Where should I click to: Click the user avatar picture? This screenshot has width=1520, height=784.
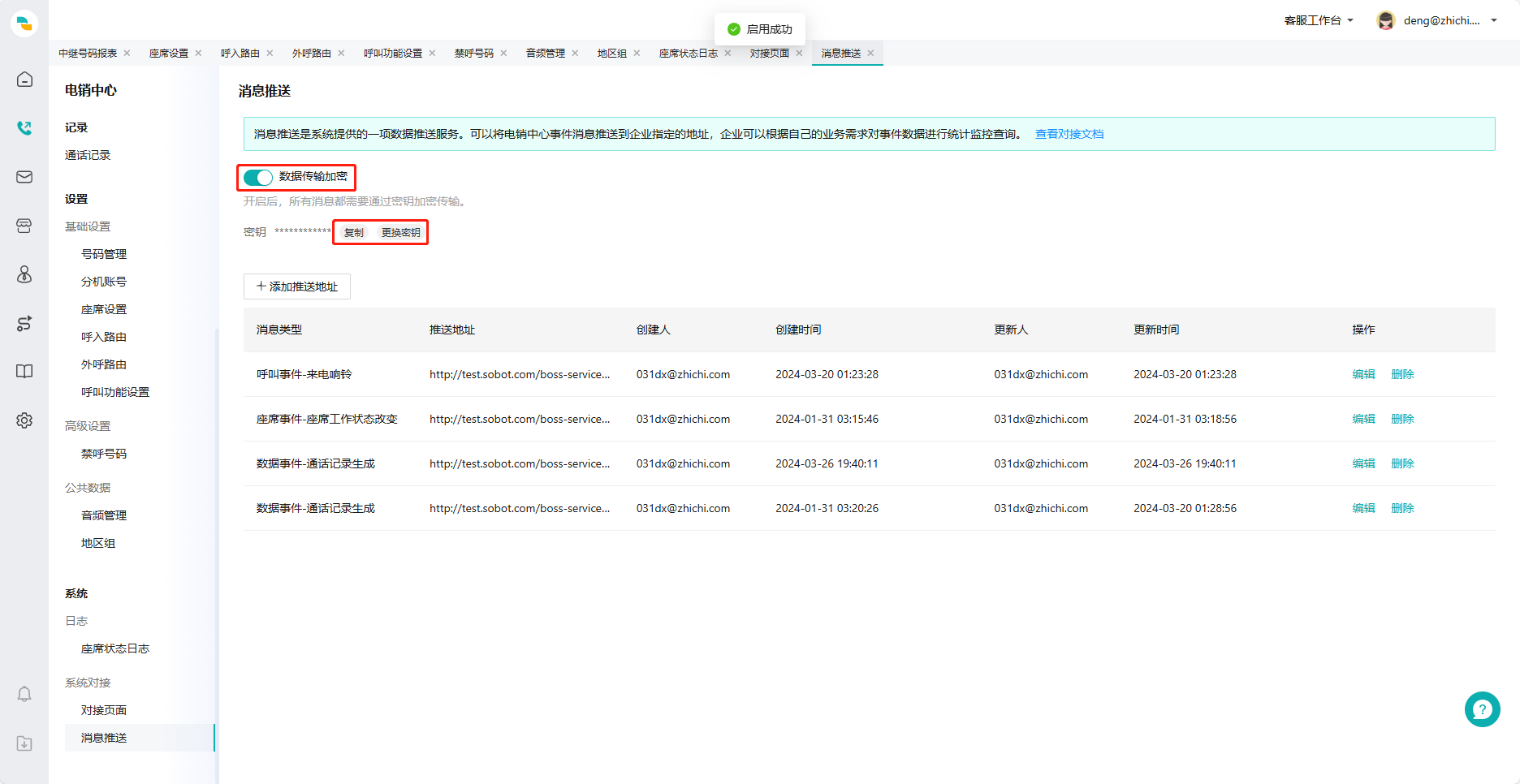(x=1386, y=20)
